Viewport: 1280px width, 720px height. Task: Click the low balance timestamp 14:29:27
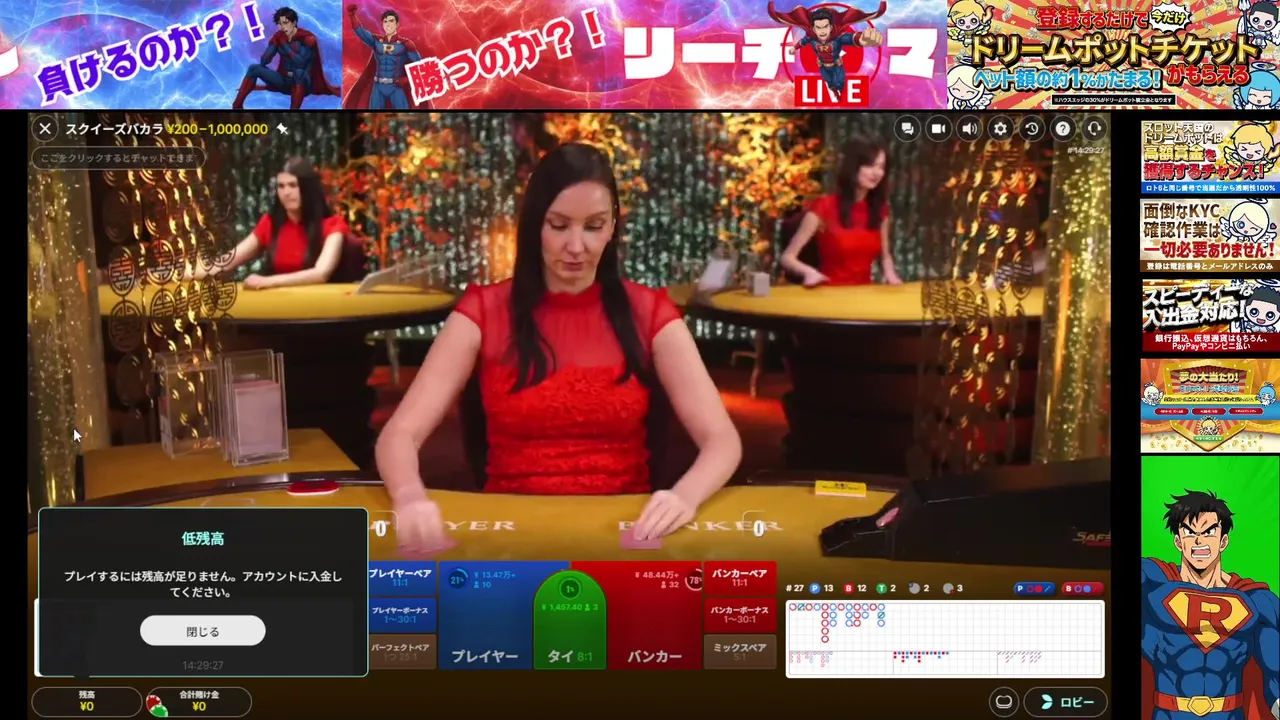click(203, 665)
